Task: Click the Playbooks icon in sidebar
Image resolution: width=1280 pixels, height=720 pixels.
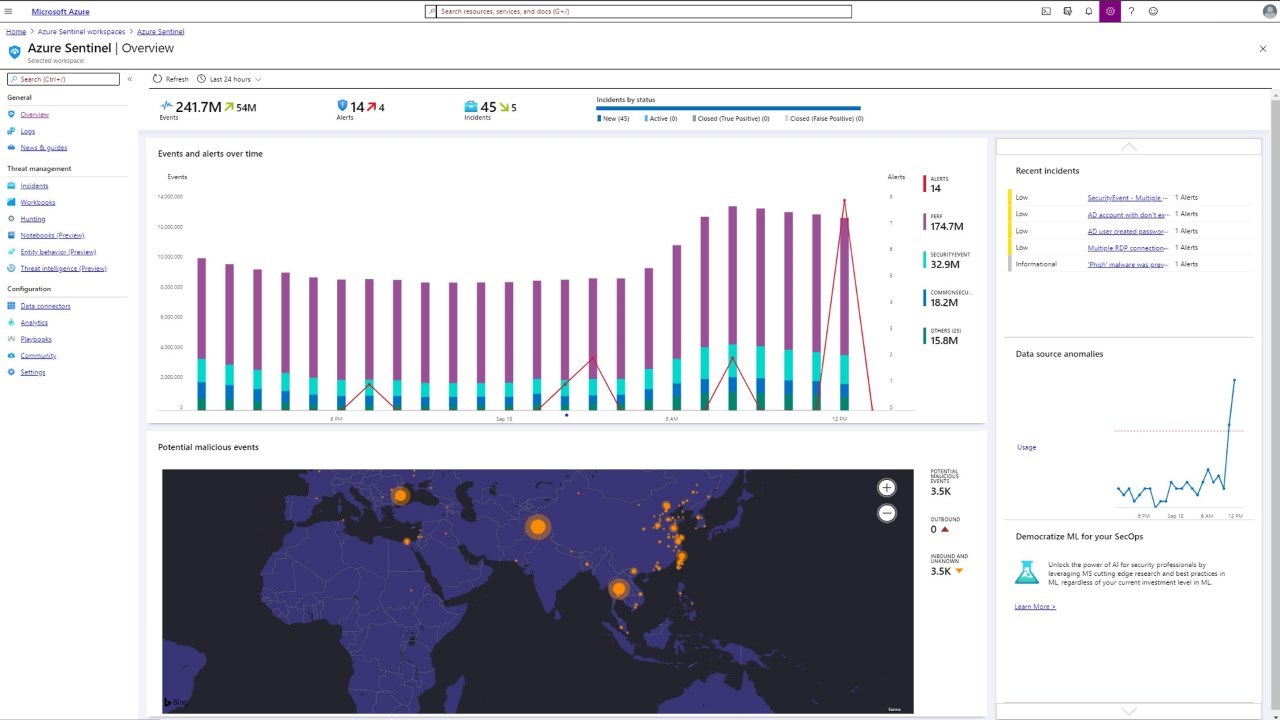Action: (12, 339)
